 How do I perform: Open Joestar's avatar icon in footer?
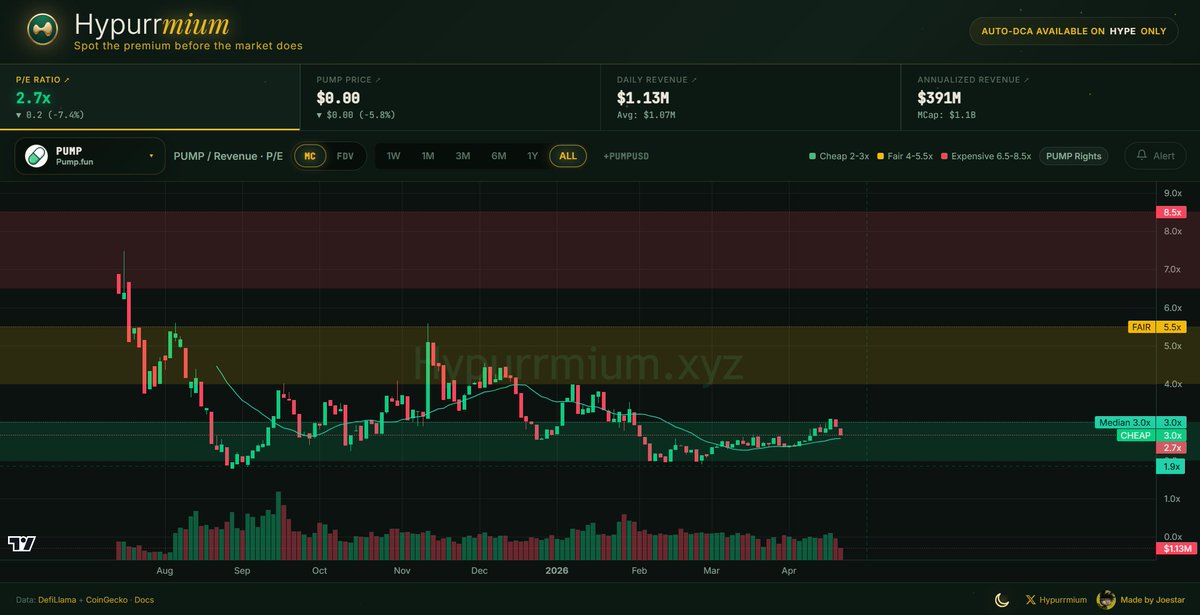[1107, 599]
